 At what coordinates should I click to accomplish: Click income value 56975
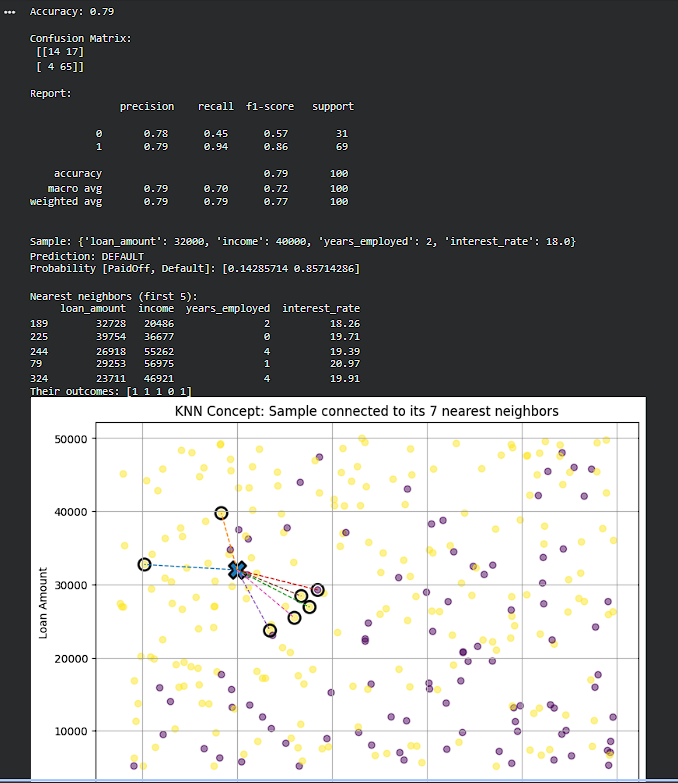pyautogui.click(x=159, y=364)
